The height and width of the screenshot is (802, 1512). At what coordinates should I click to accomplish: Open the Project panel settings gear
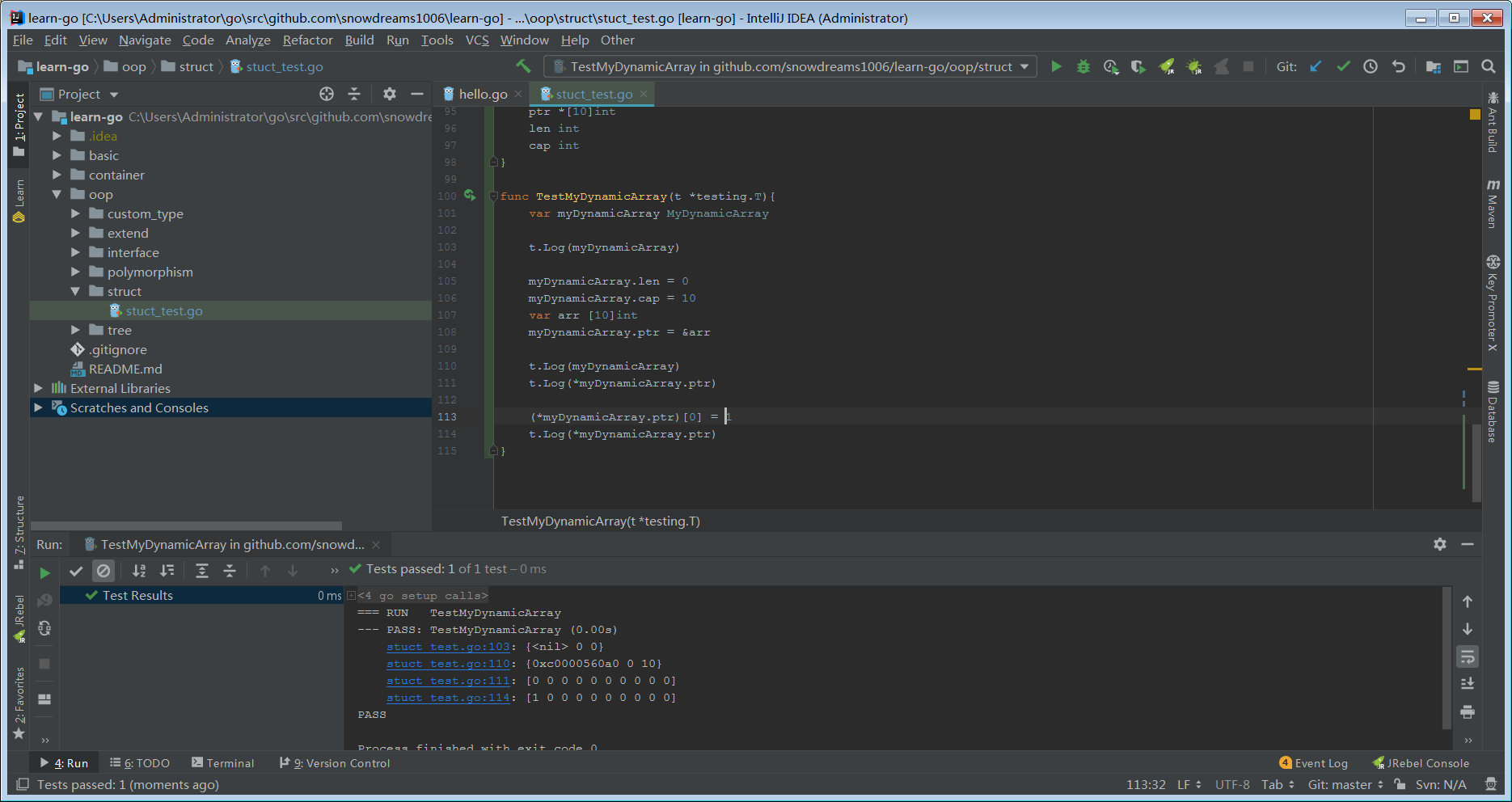pyautogui.click(x=390, y=94)
